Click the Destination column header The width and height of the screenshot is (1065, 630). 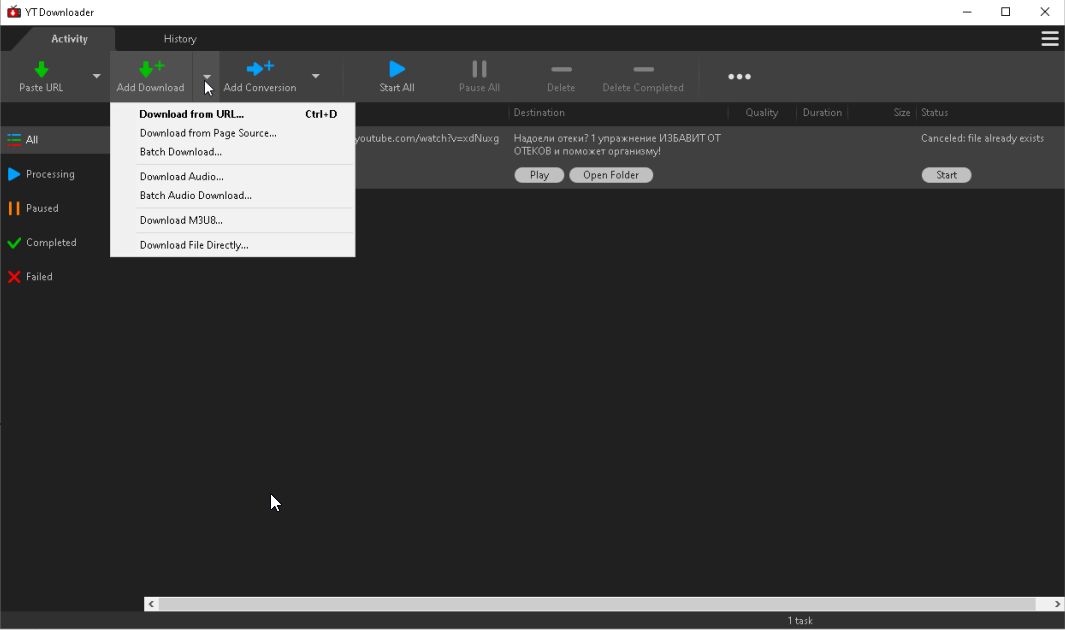coord(539,113)
